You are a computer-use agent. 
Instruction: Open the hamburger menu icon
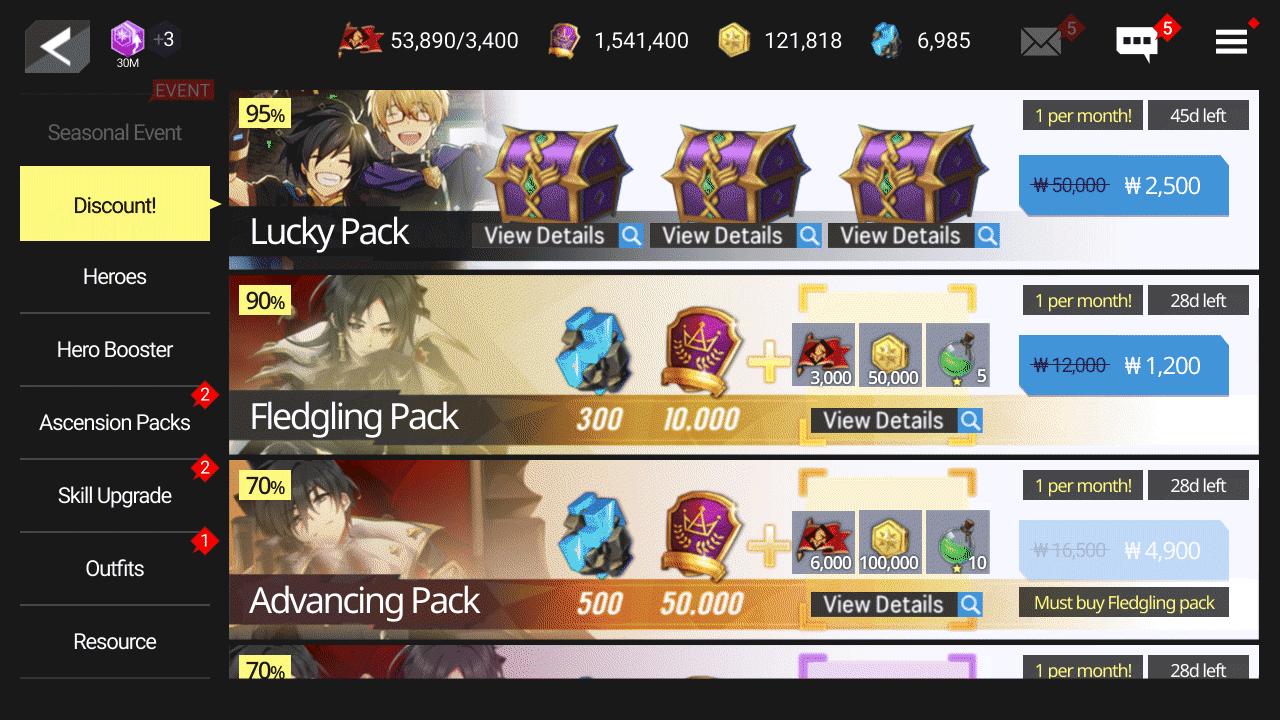(1231, 41)
